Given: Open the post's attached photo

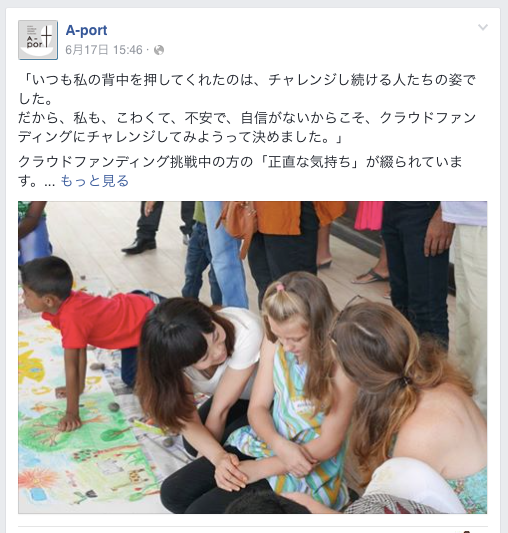Looking at the screenshot, I should click(x=252, y=357).
